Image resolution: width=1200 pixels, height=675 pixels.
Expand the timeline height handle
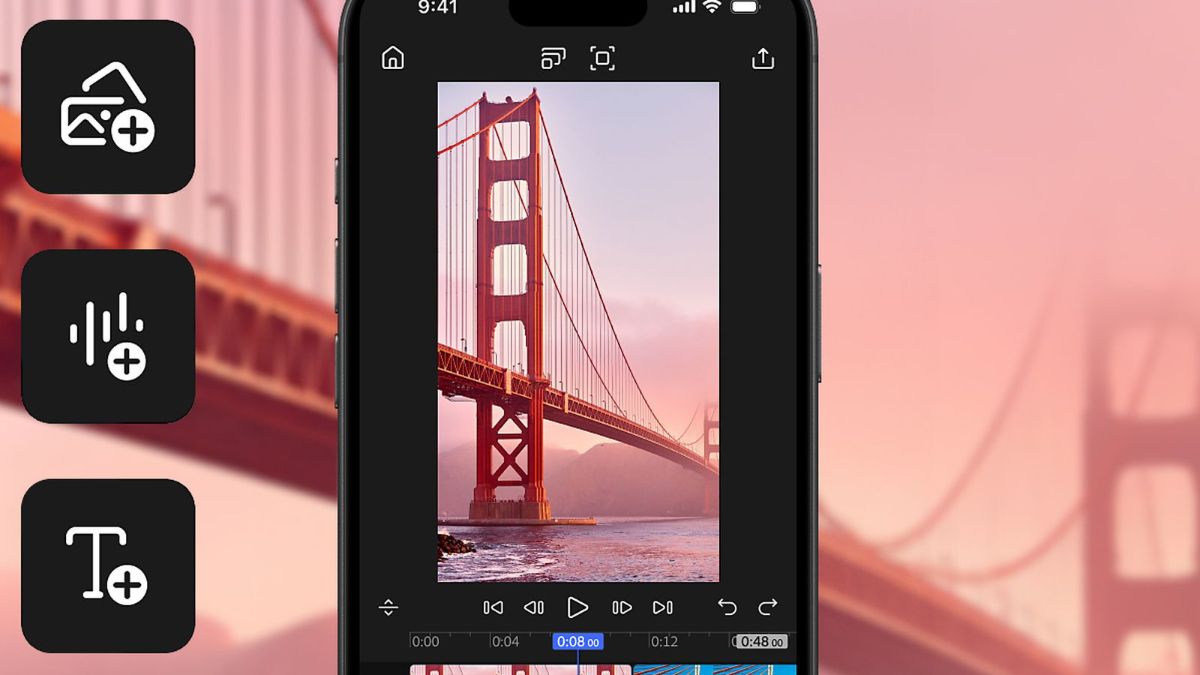tap(389, 607)
